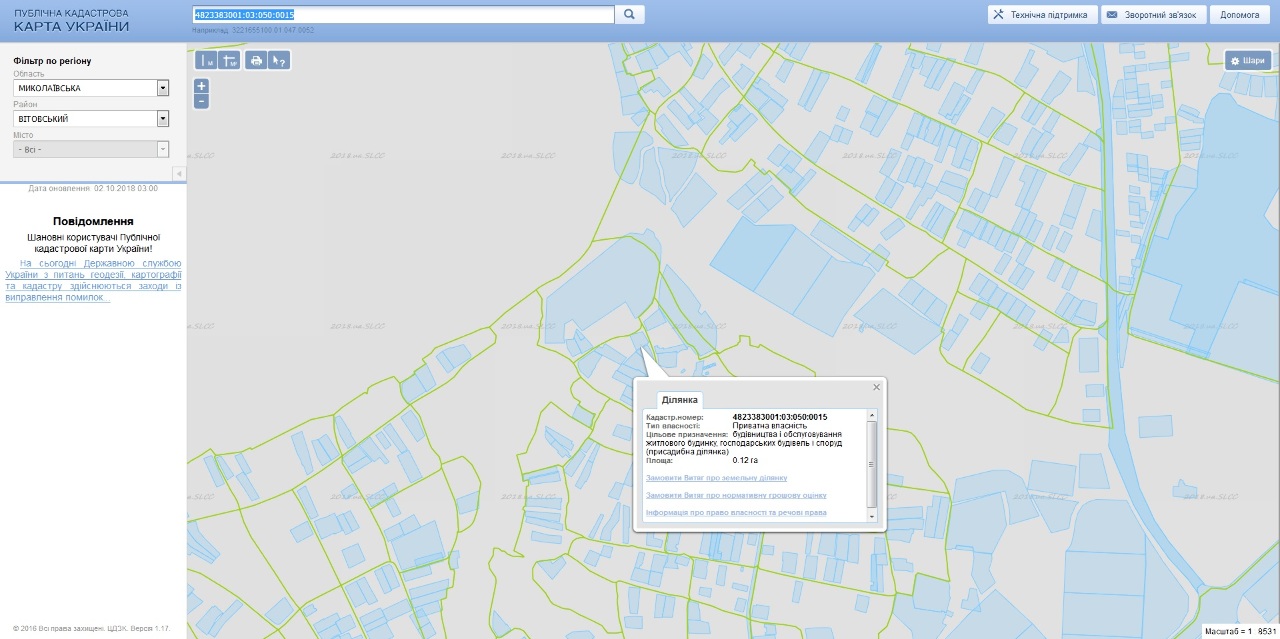
Task: Open link Замовити Витяг про нормативну грошову оцінку
Action: point(737,495)
